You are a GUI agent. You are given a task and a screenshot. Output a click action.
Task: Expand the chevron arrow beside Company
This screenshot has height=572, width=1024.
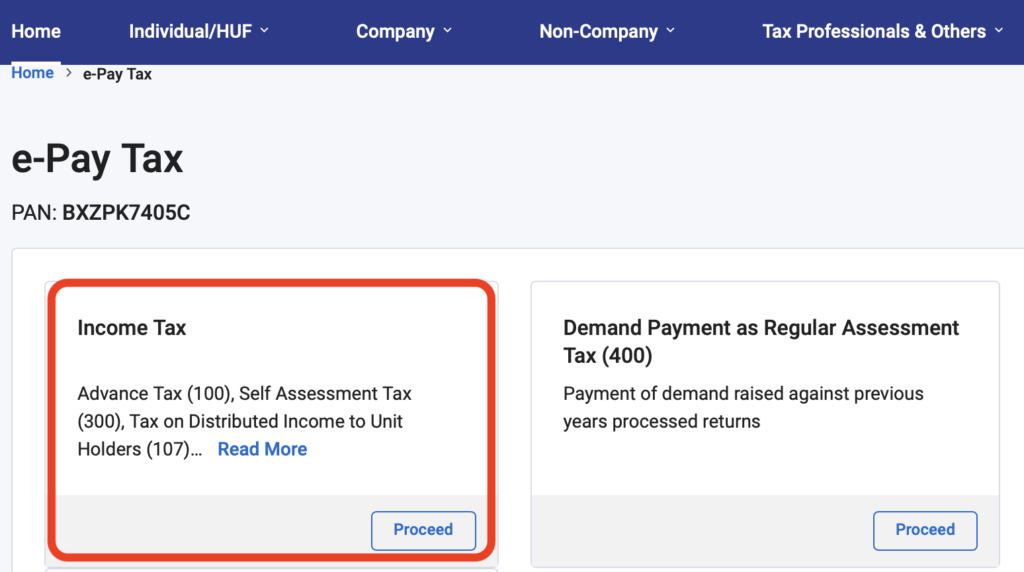click(x=447, y=31)
